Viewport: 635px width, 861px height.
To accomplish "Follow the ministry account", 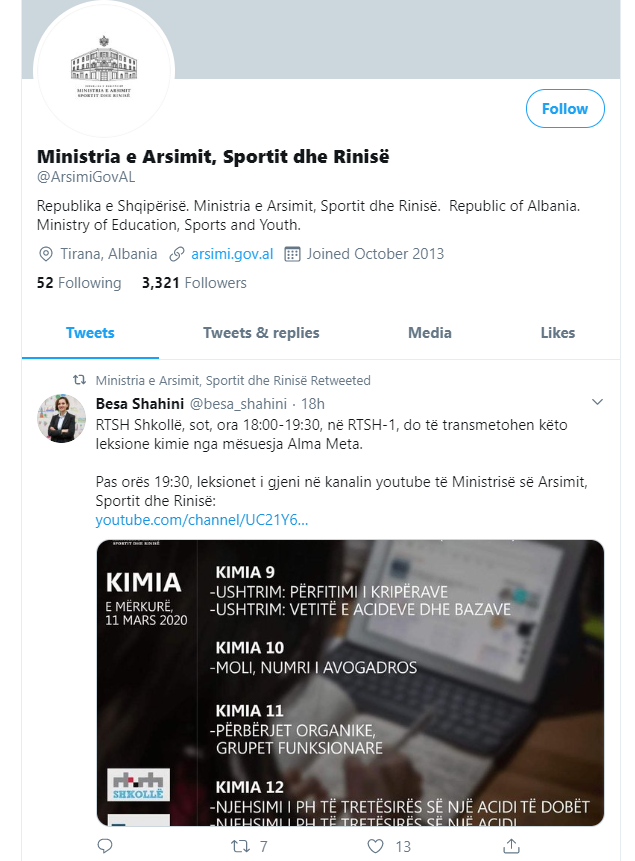I will [x=565, y=109].
